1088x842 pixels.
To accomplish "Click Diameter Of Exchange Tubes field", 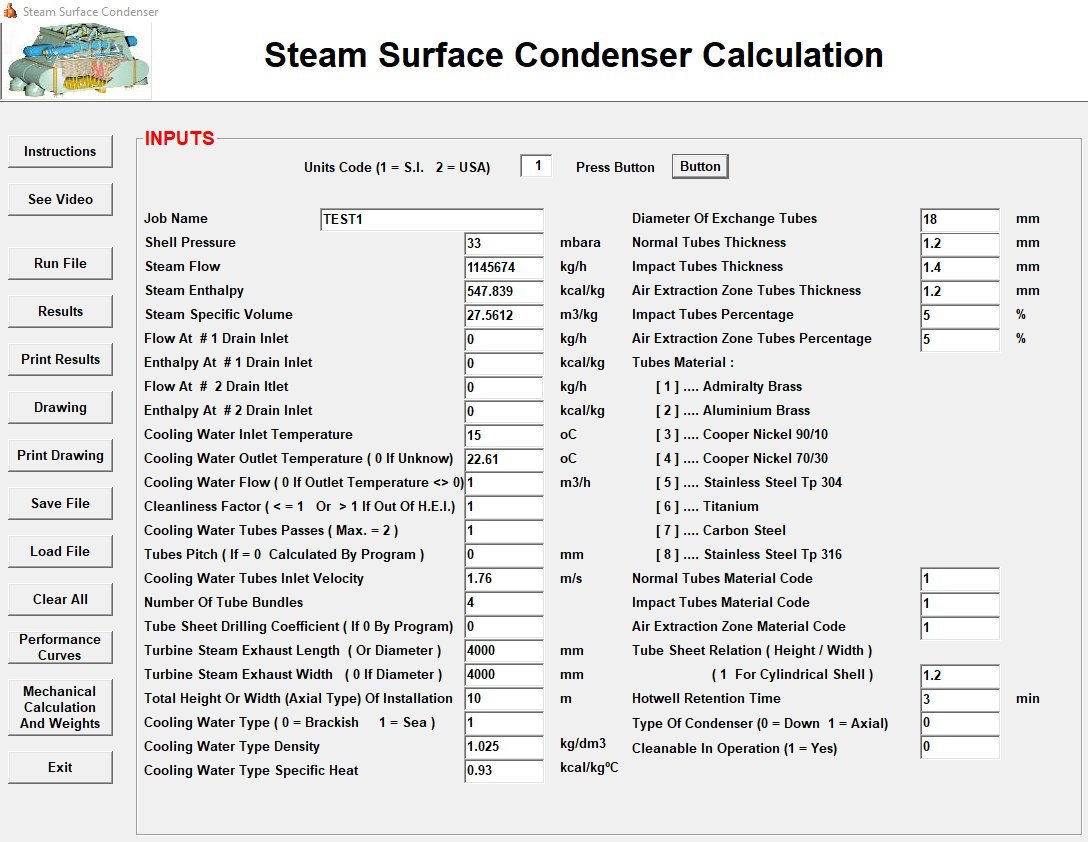I will 960,219.
